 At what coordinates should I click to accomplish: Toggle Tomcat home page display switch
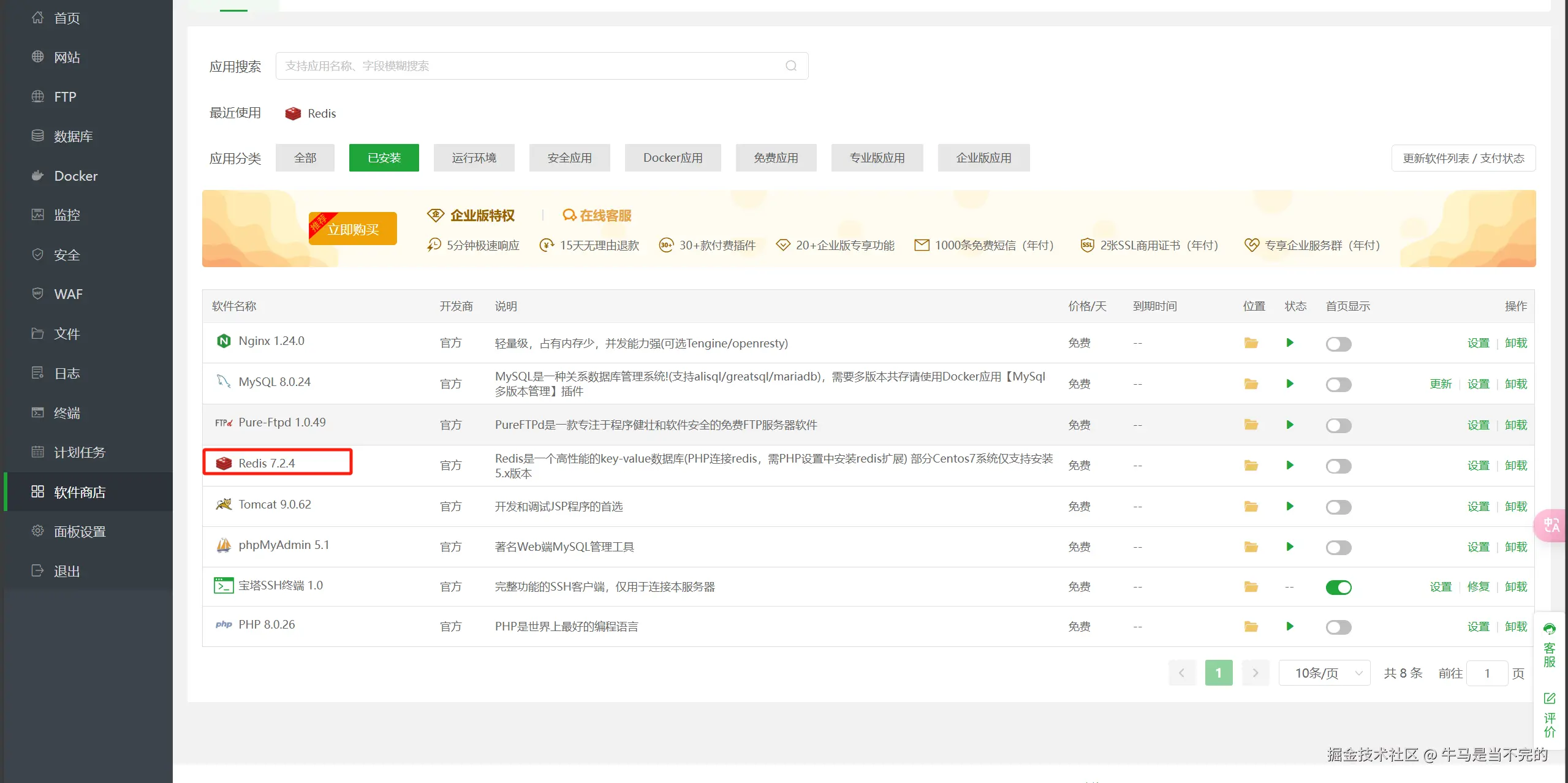tap(1338, 507)
